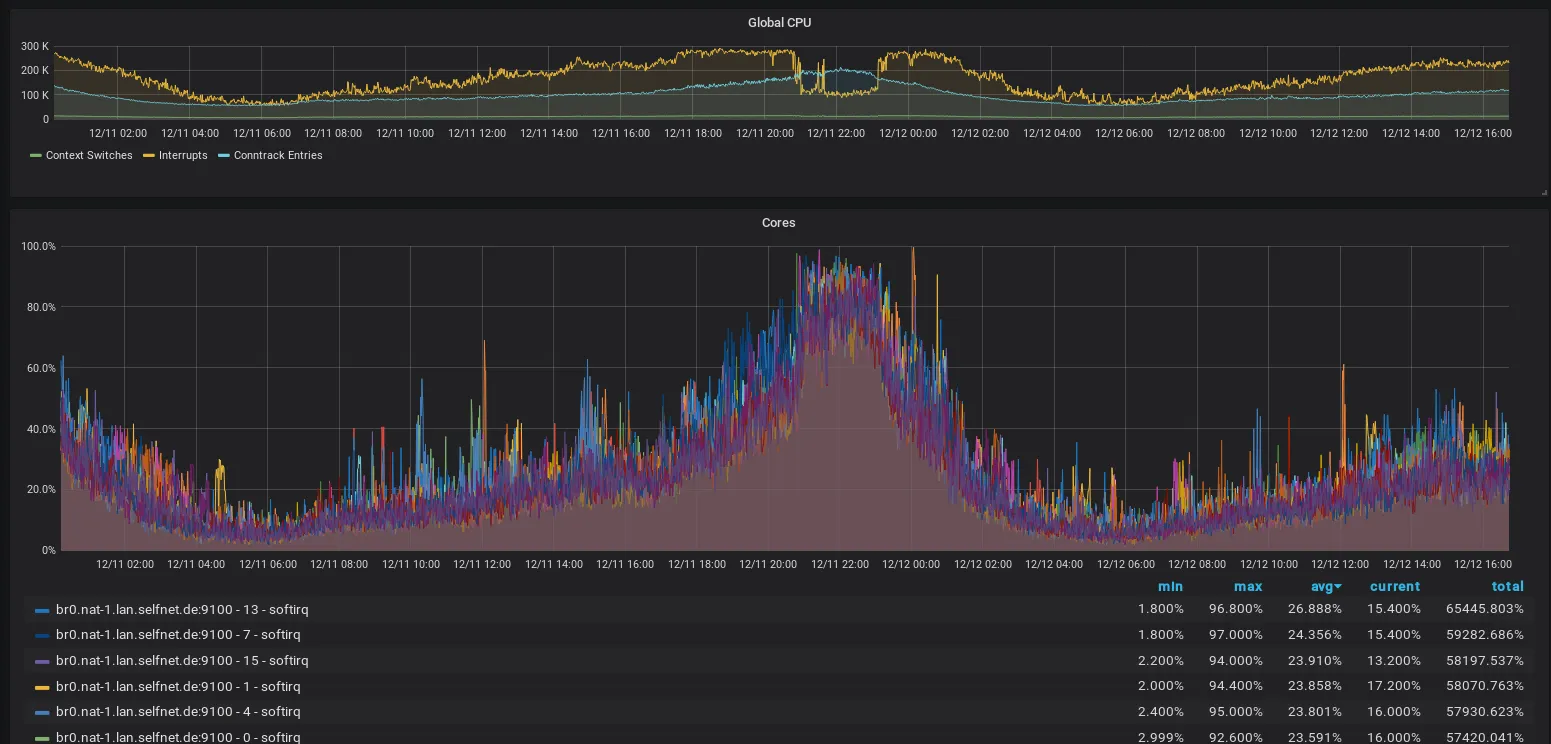Open the Cores panel menu
The height and width of the screenshot is (744, 1551).
[778, 222]
